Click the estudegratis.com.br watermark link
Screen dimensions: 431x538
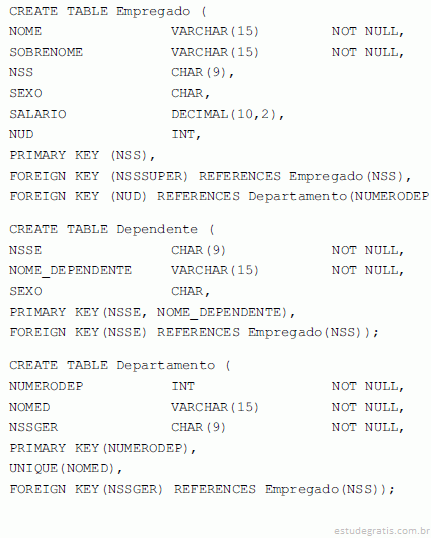point(382,531)
